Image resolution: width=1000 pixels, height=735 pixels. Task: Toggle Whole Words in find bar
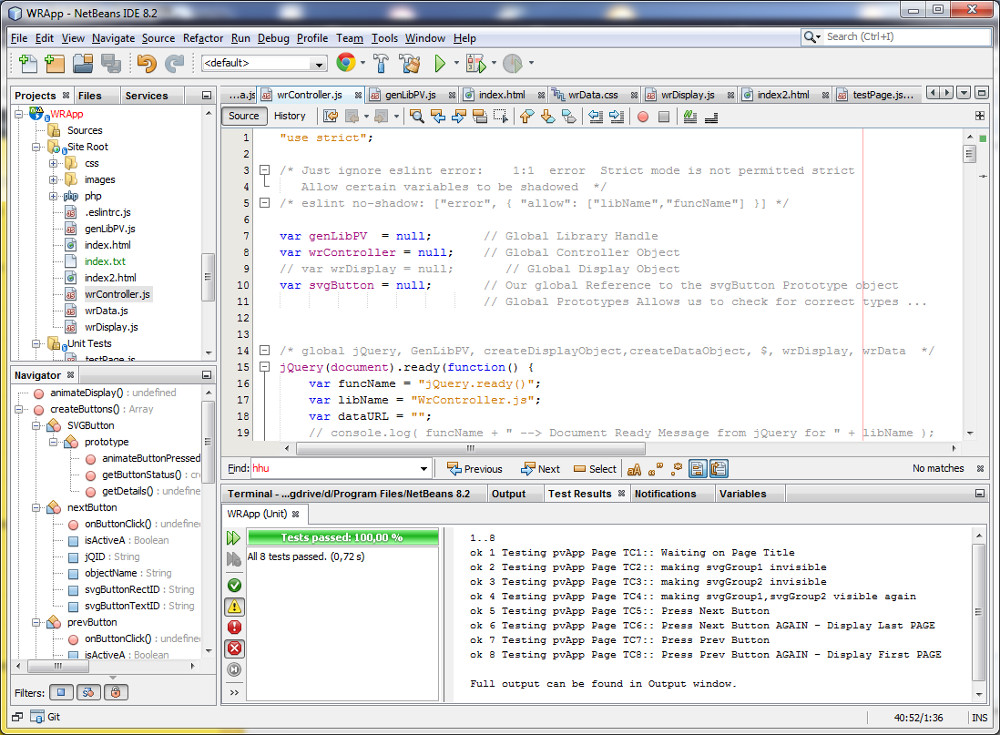coord(655,469)
